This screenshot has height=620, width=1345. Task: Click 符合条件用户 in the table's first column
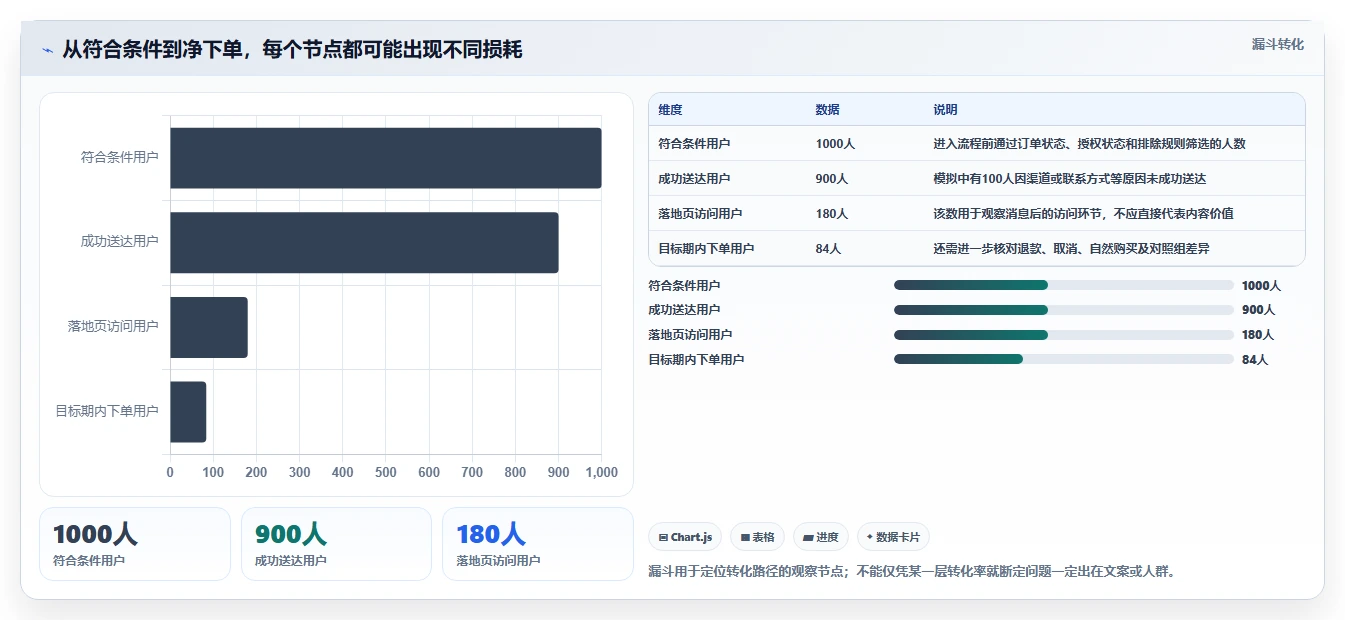point(694,144)
